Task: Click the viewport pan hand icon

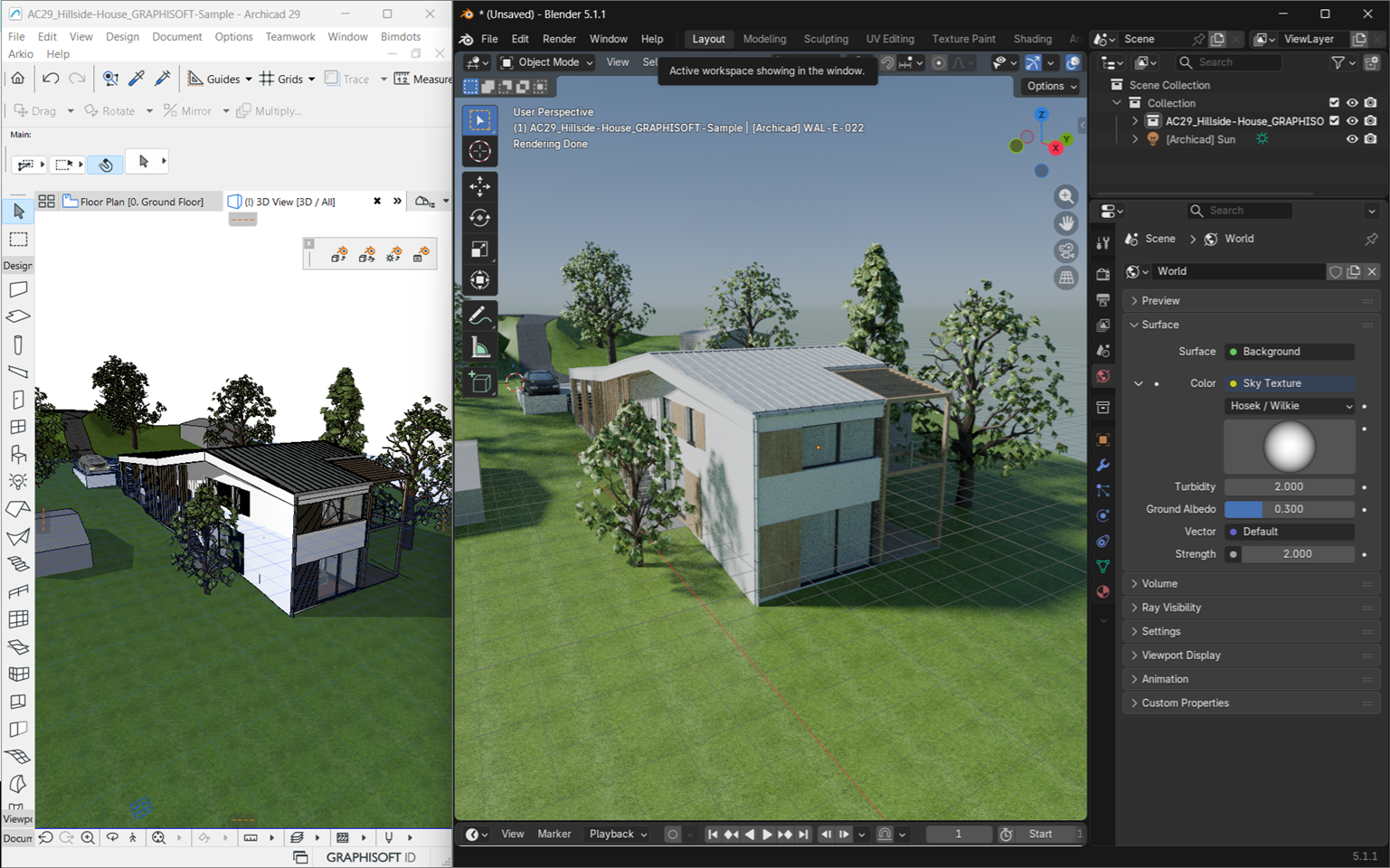Action: tap(1067, 223)
